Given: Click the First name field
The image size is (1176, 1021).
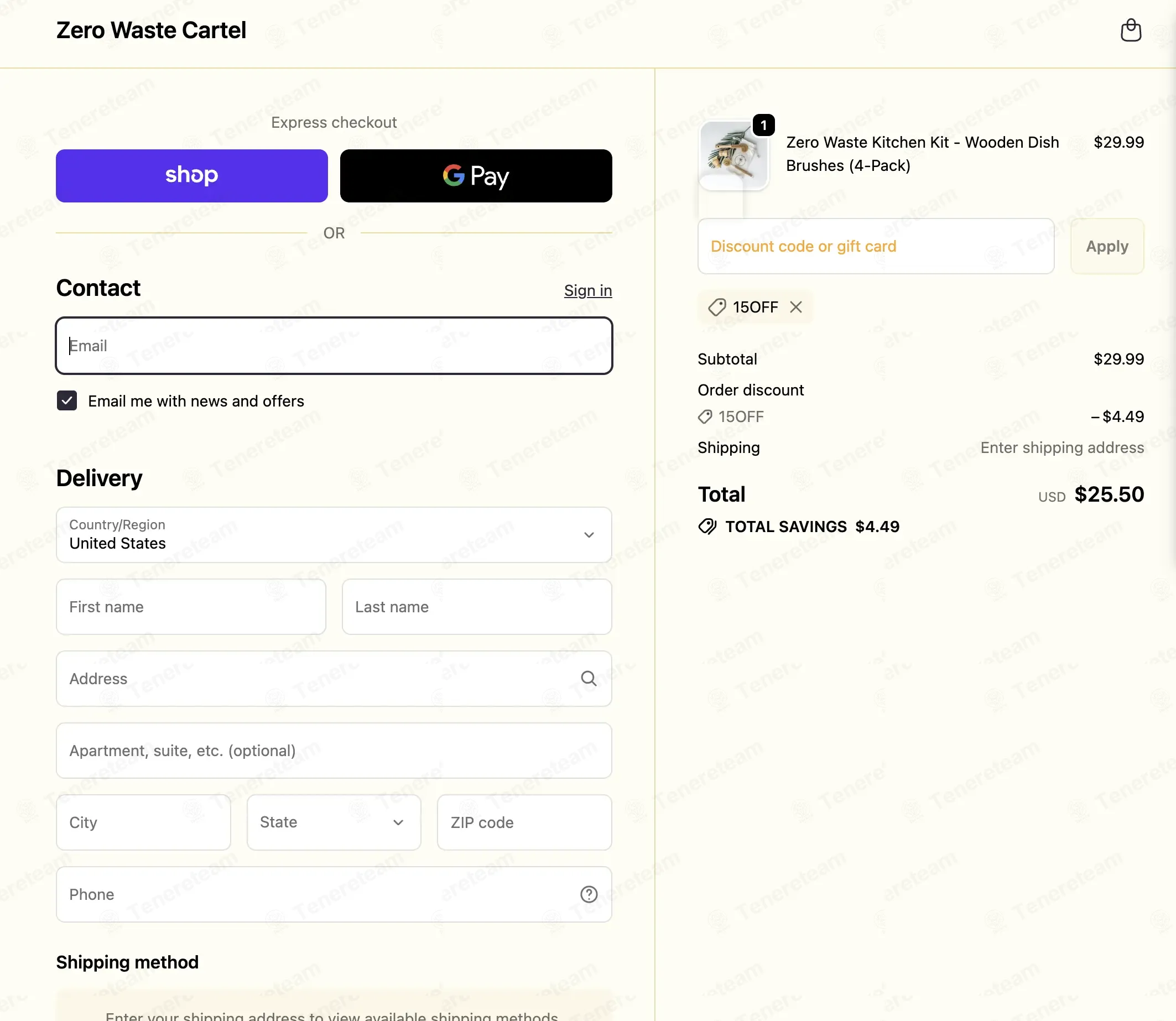Looking at the screenshot, I should pos(191,607).
